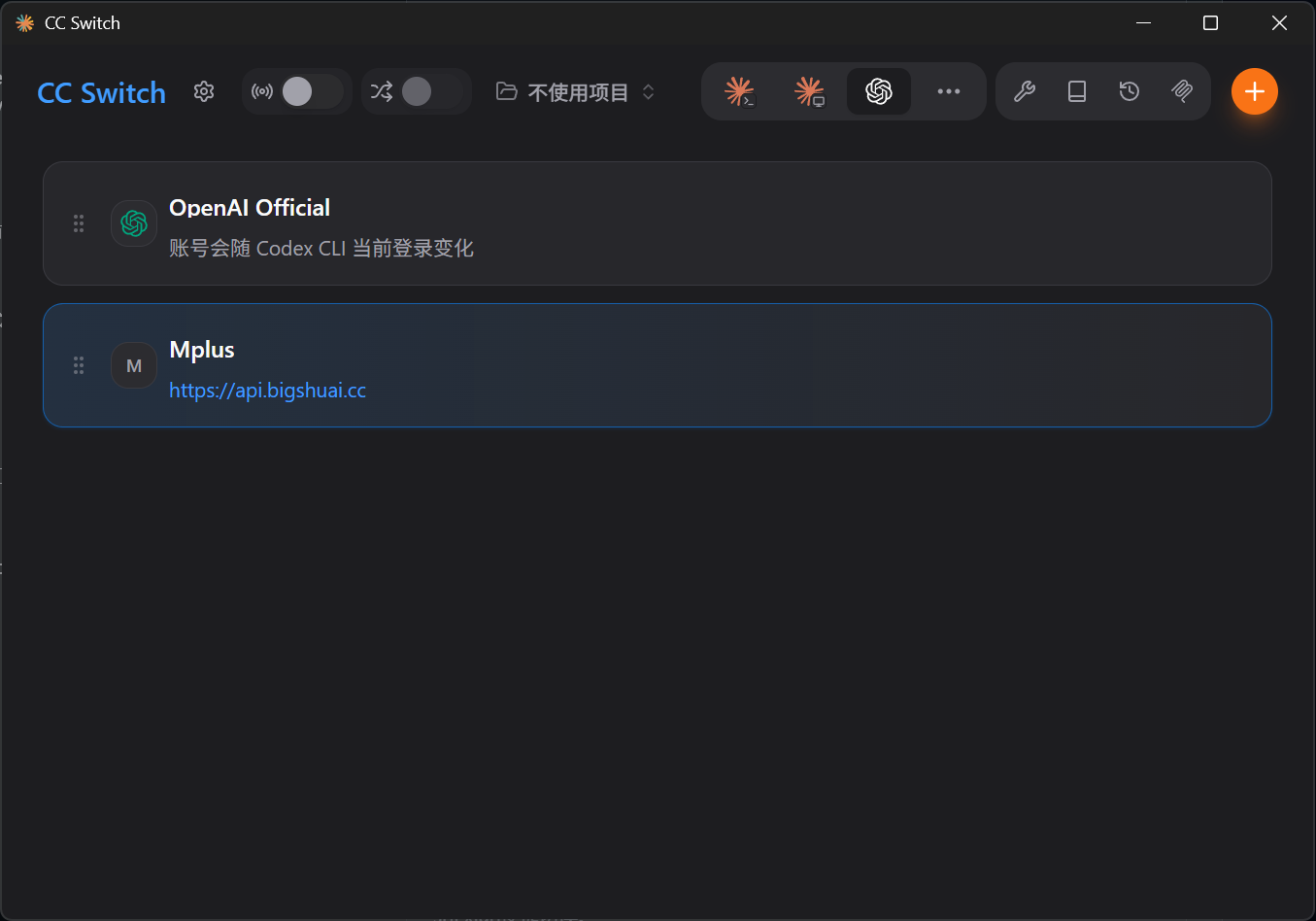
Task: Expand the 不使用项目 project selector
Action: tap(576, 92)
